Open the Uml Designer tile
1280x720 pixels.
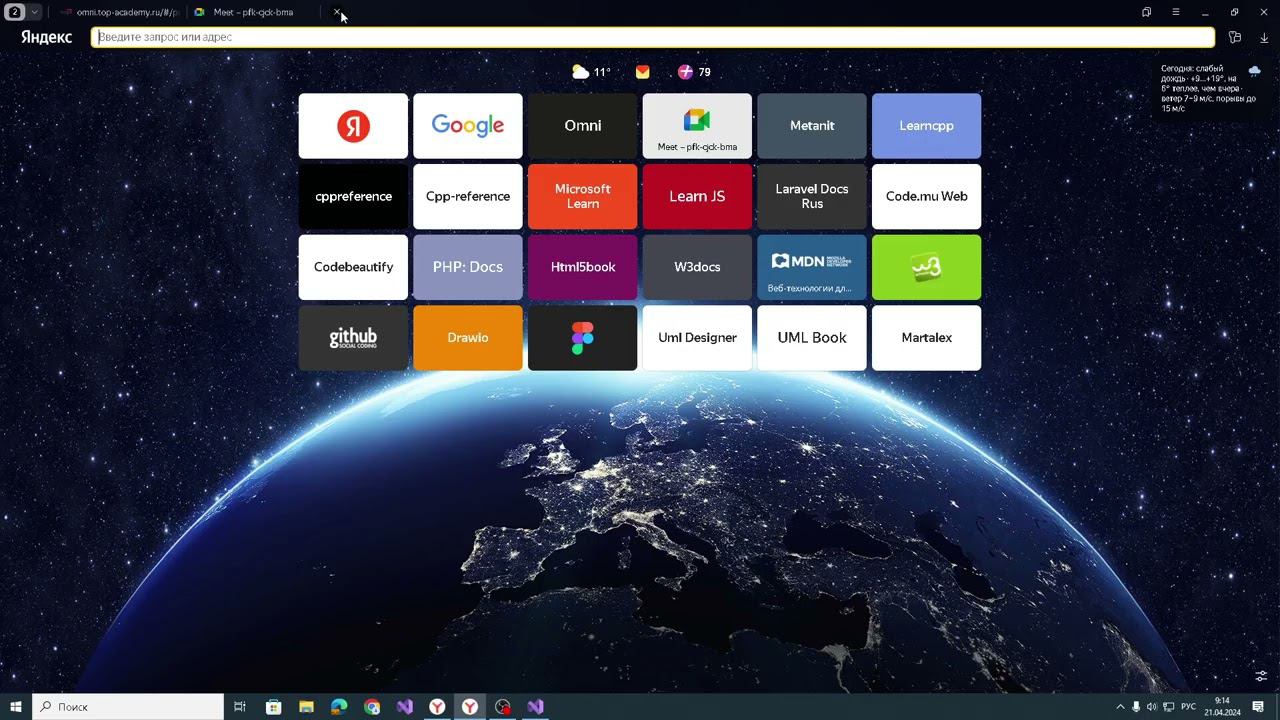tap(697, 338)
